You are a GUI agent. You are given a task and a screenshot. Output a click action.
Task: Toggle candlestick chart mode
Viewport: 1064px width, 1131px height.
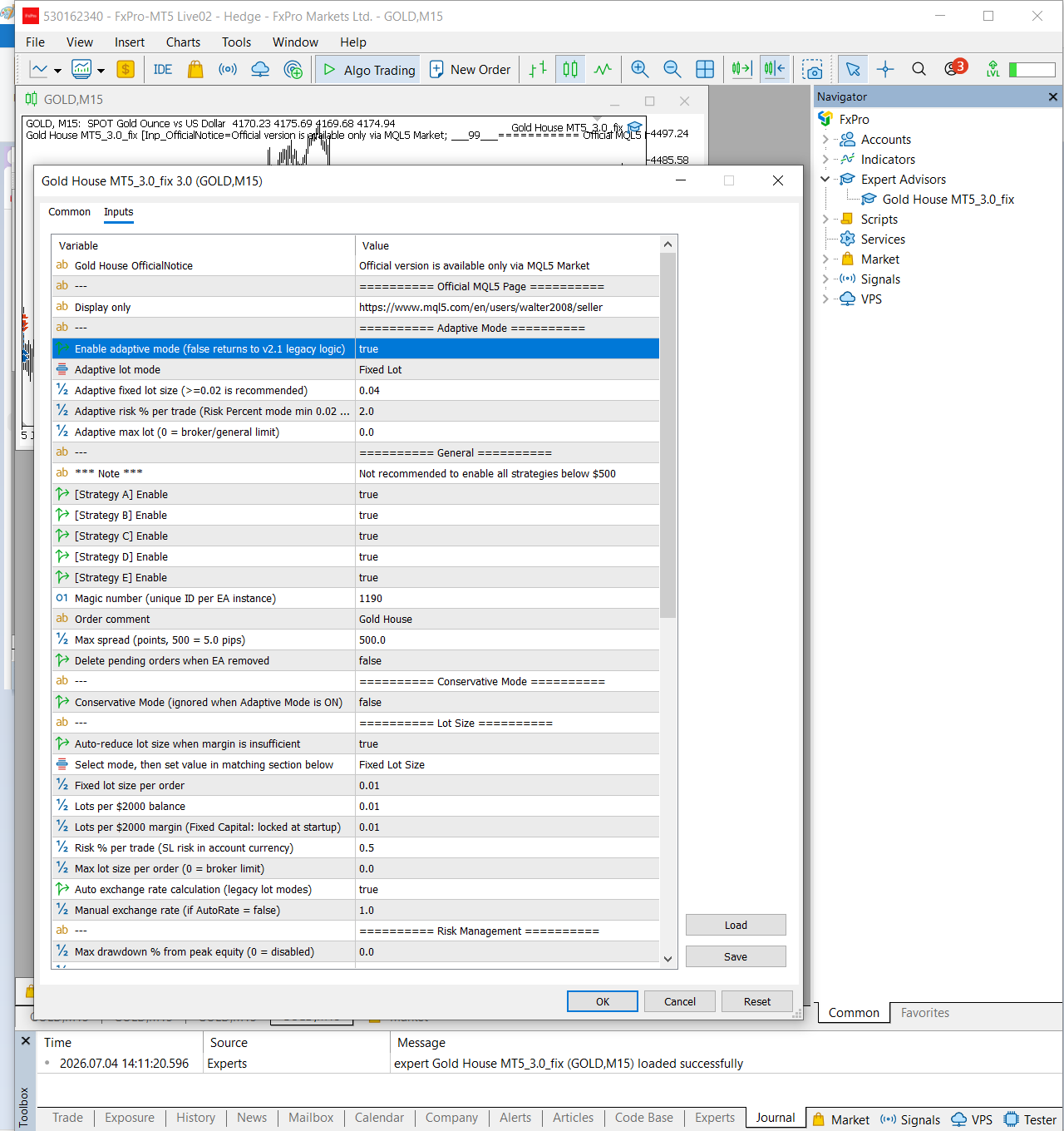point(570,70)
